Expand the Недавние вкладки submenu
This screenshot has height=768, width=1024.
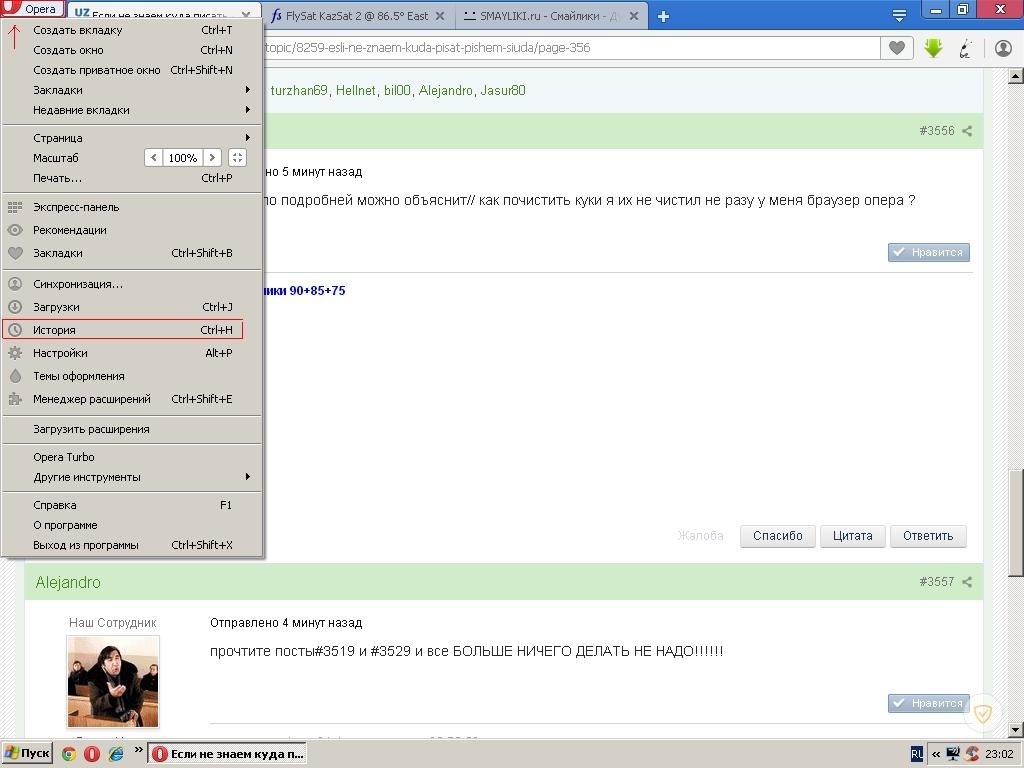point(248,110)
